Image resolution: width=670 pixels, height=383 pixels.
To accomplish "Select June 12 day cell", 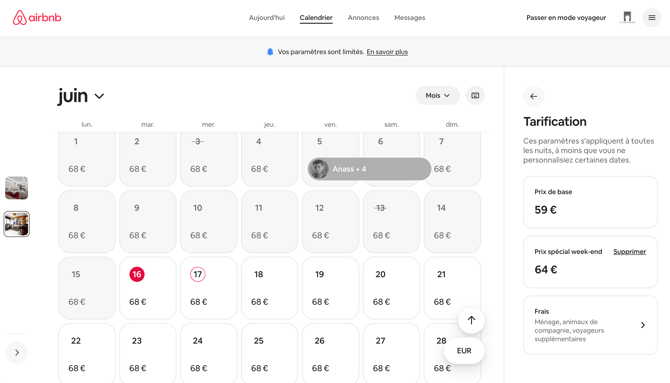I will pyautogui.click(x=330, y=221).
